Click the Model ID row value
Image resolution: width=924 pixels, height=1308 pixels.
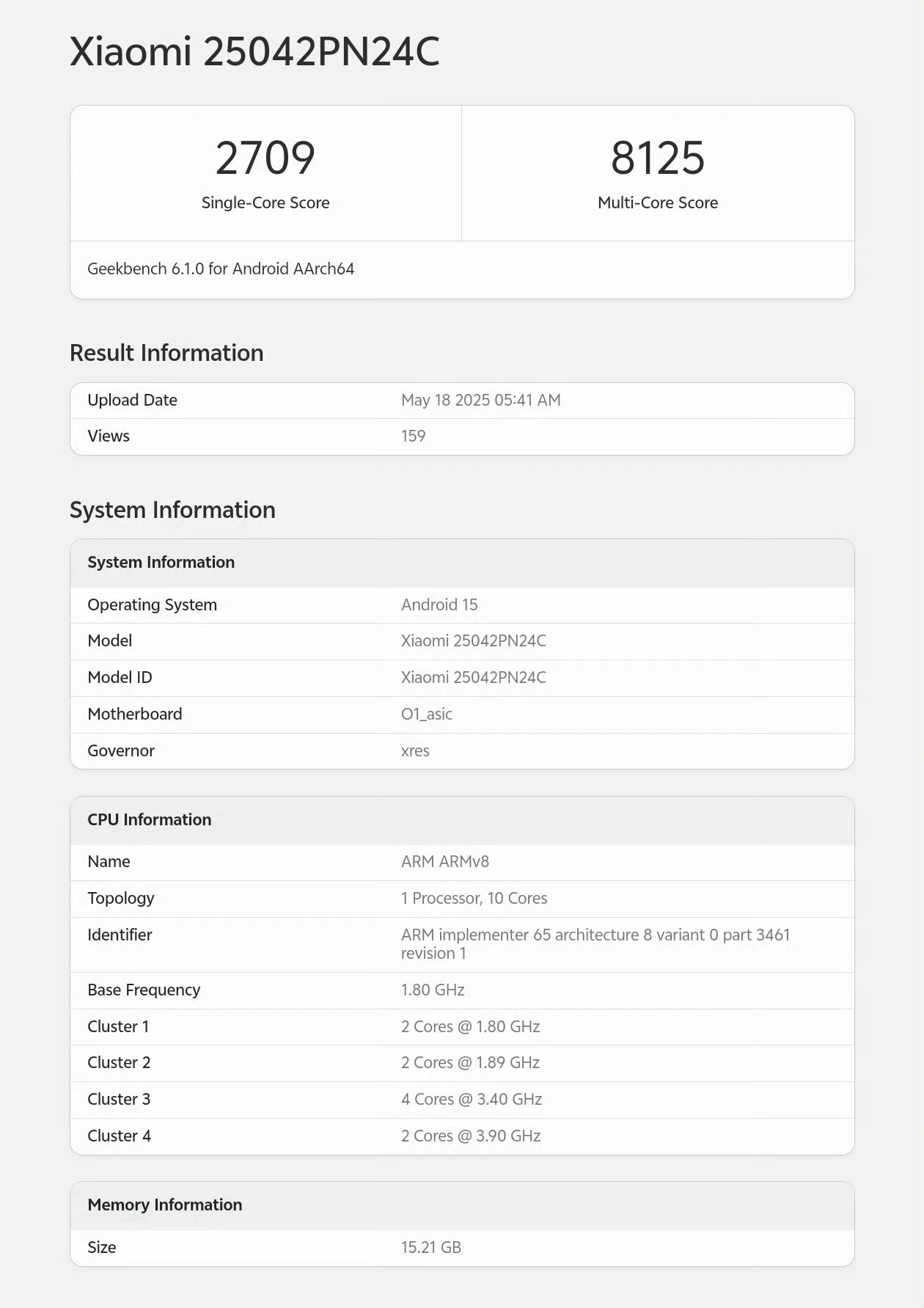(x=473, y=678)
